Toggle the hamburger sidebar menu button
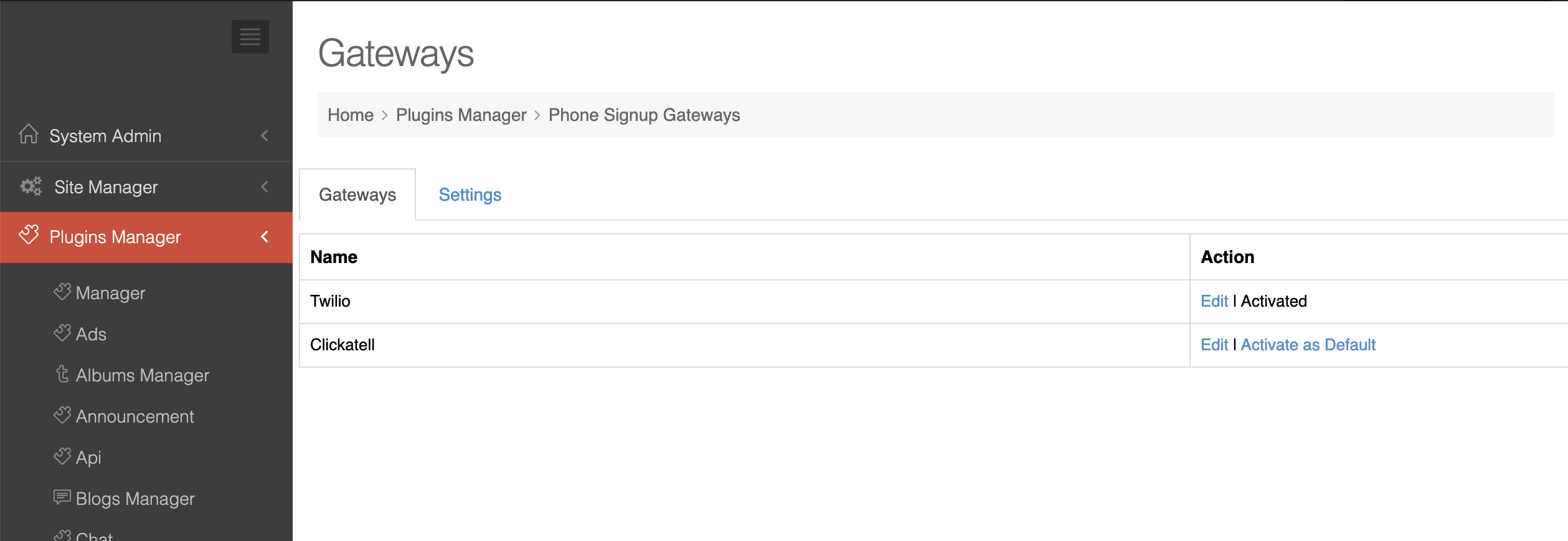This screenshot has width=1568, height=541. coord(250,37)
